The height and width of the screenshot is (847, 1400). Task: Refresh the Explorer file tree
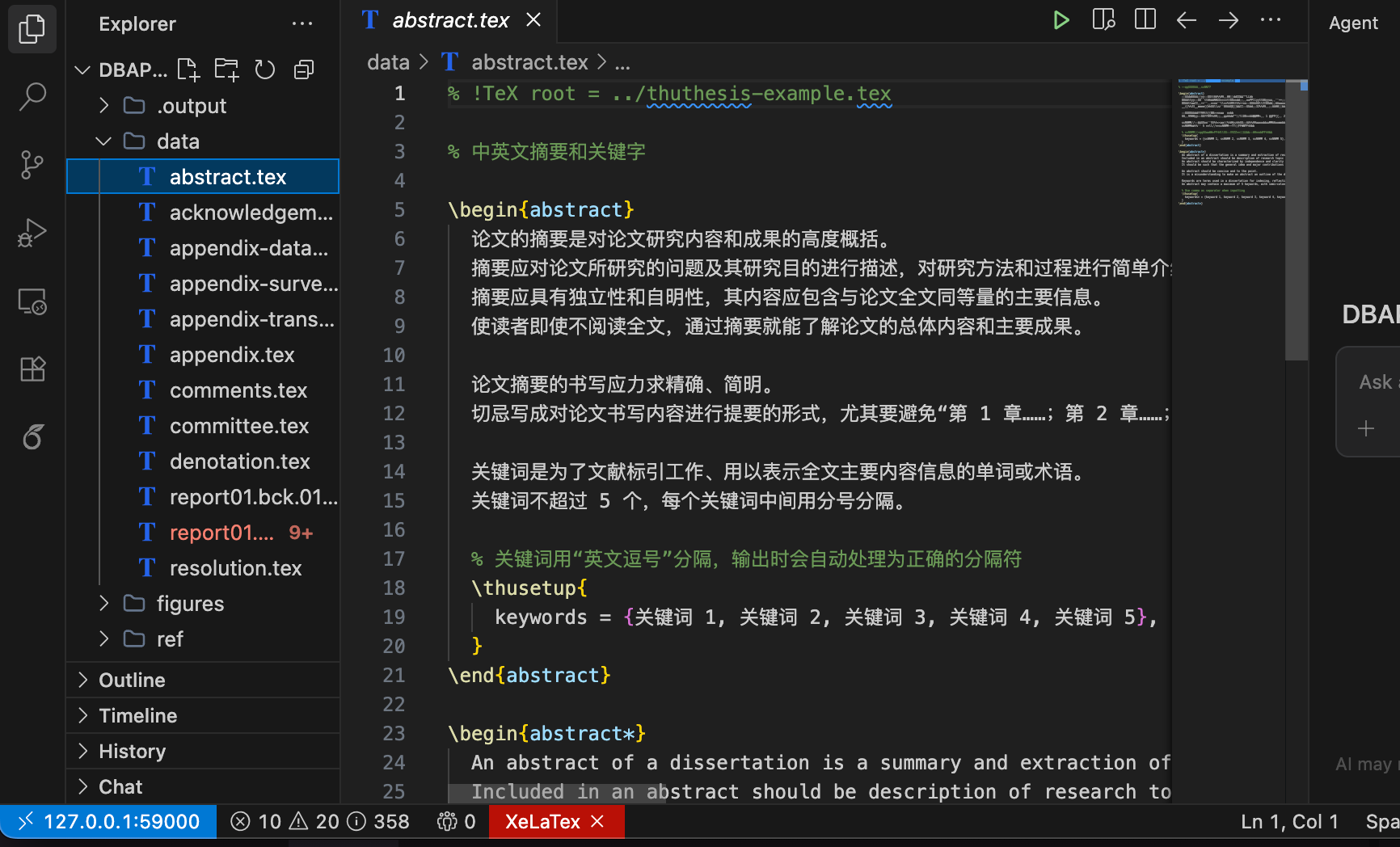(x=265, y=70)
